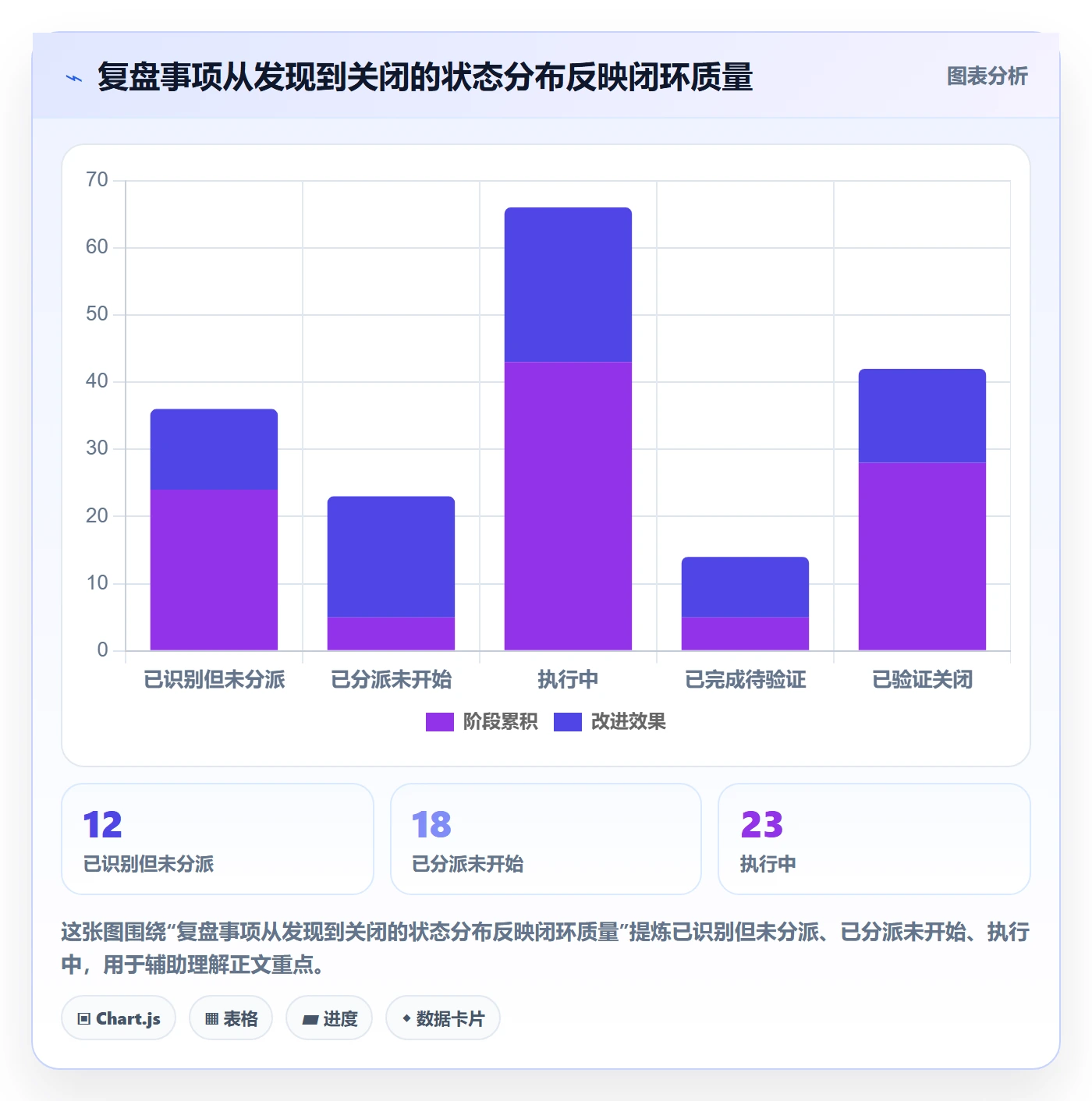This screenshot has width=1092, height=1101.
Task: Click the 改进效果 legend label
Action: coord(628,722)
